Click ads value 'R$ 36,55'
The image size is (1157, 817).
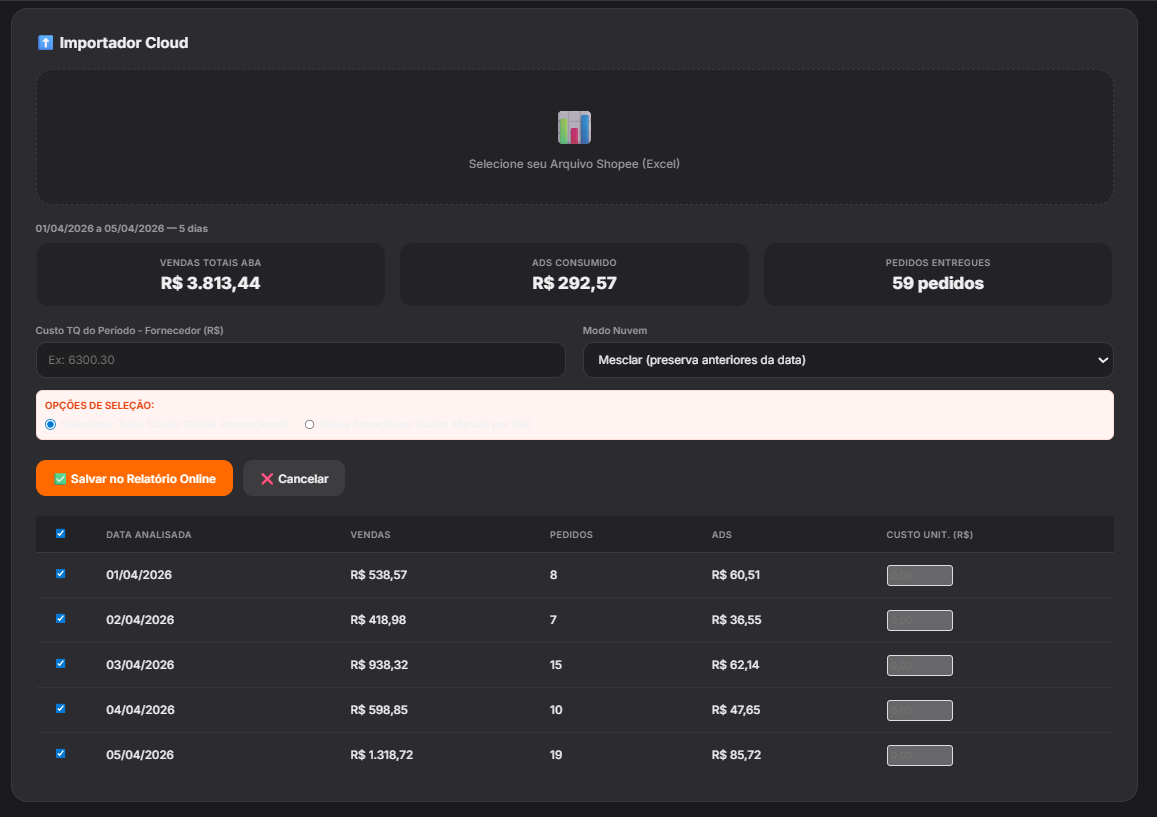coord(736,620)
